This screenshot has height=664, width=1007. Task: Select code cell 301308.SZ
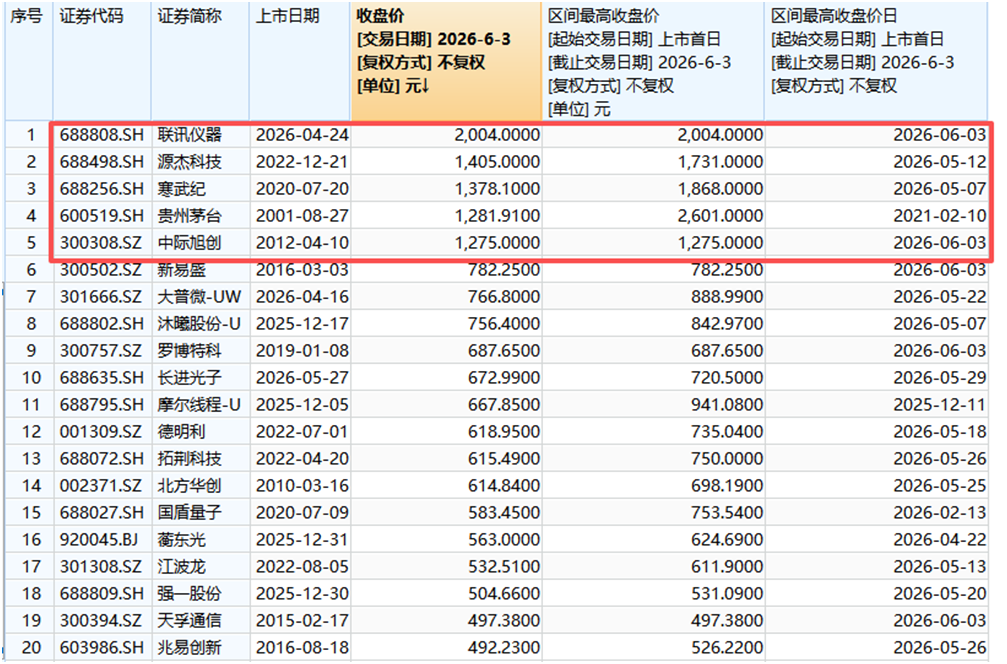pyautogui.click(x=102, y=566)
